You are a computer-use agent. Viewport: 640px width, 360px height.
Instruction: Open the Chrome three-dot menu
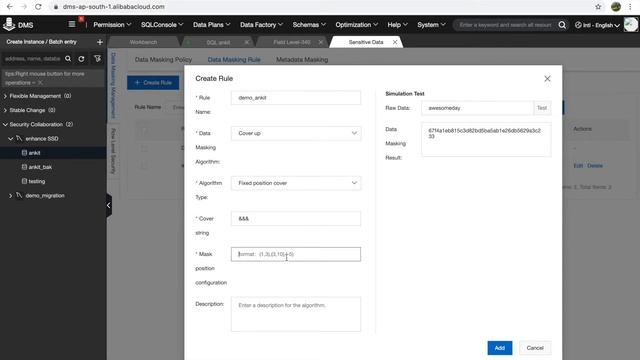click(630, 7)
